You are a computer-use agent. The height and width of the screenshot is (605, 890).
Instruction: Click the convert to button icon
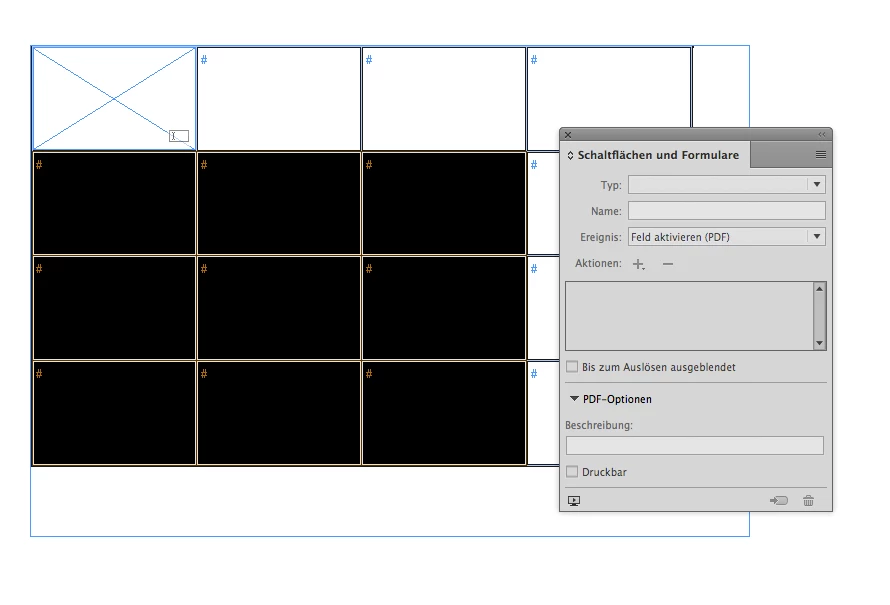click(779, 500)
